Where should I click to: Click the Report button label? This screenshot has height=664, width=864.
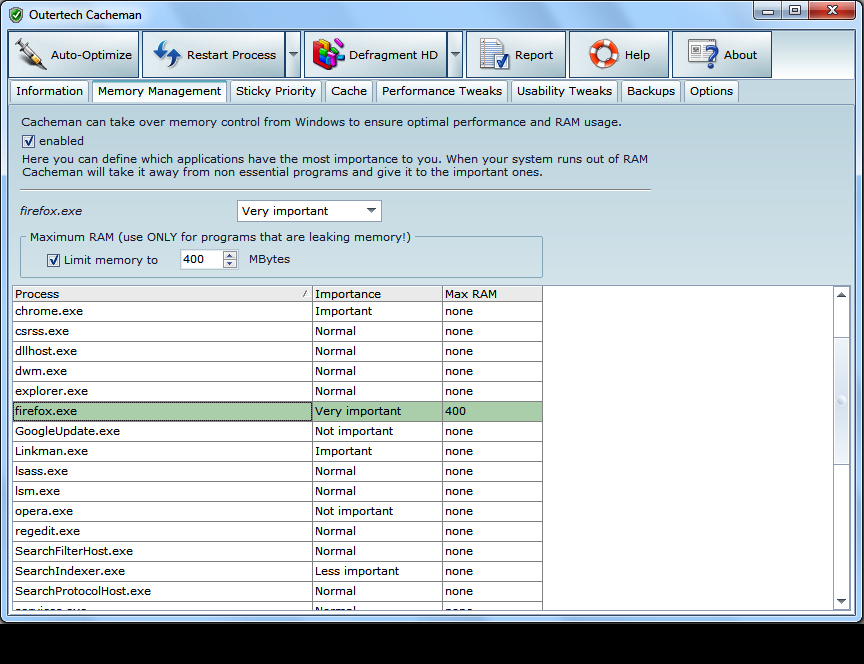534,55
